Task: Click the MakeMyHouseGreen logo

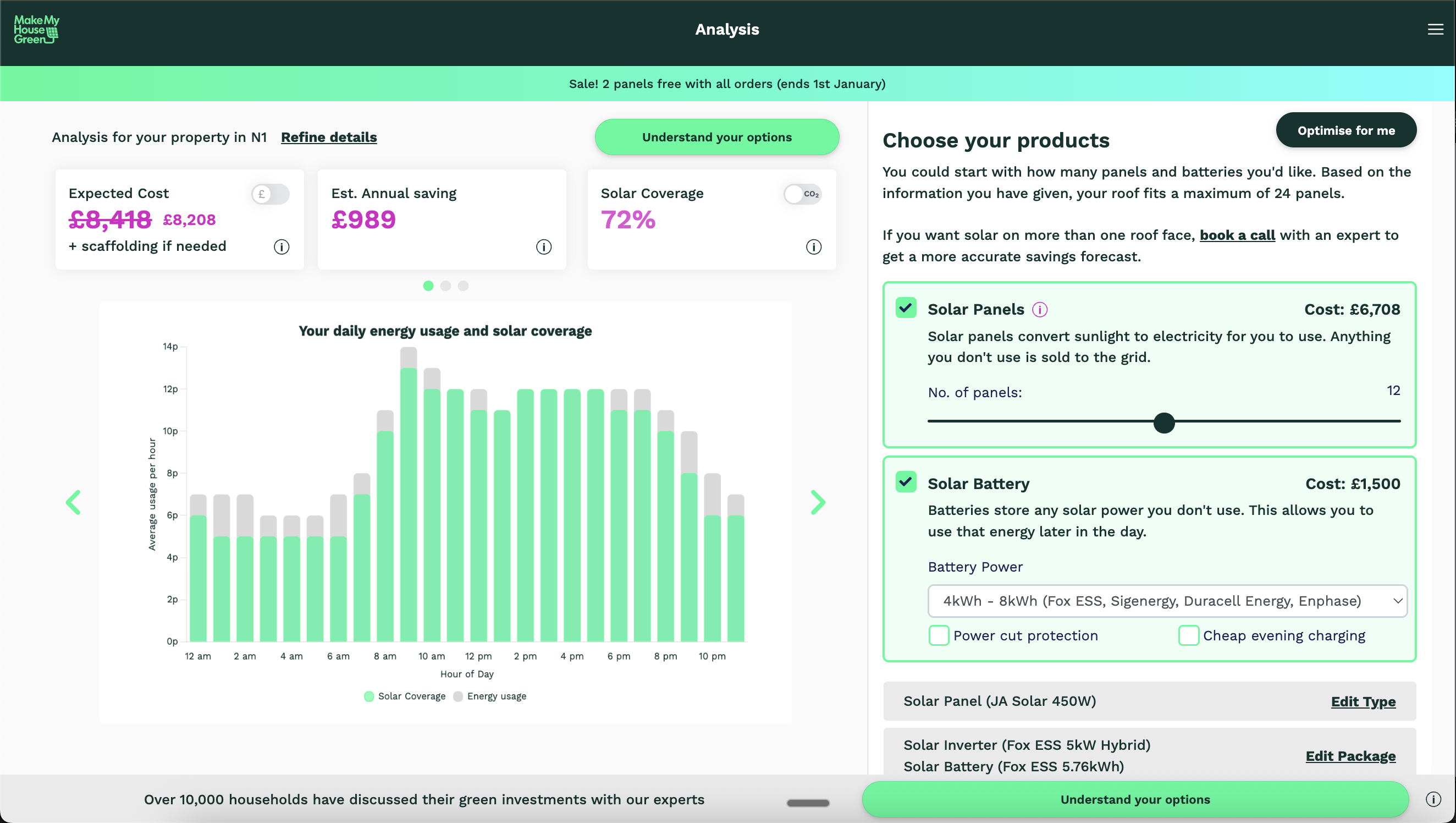Action: tap(36, 29)
